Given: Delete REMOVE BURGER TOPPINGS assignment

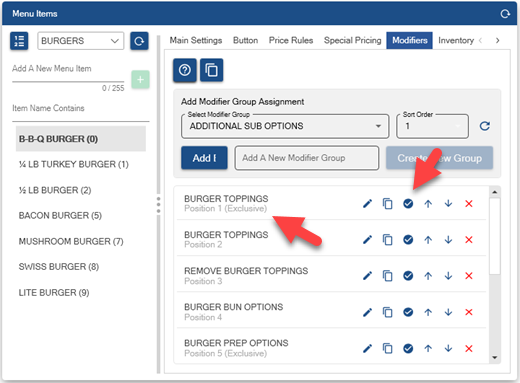Looking at the screenshot, I should point(469,276).
